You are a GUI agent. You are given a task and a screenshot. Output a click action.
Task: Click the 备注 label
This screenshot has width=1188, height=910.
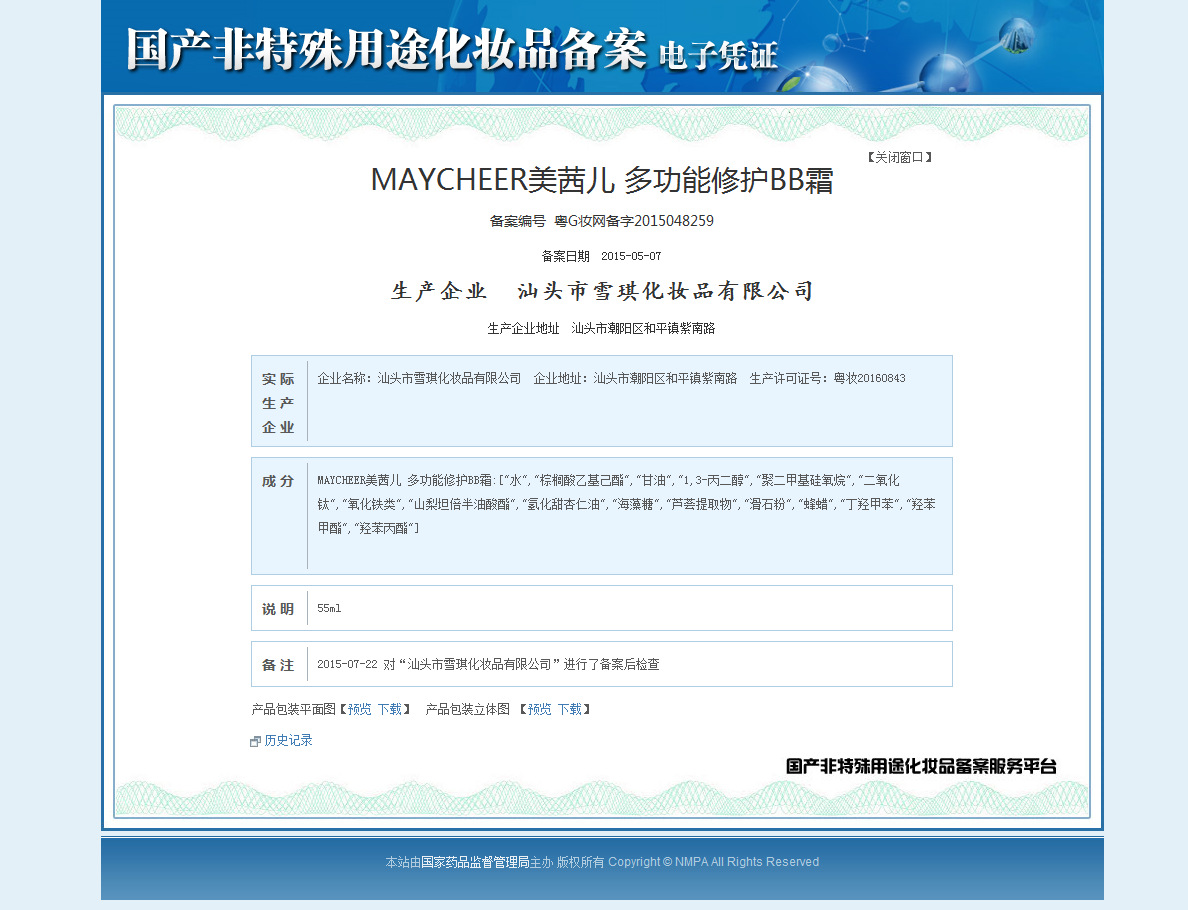pyautogui.click(x=278, y=665)
